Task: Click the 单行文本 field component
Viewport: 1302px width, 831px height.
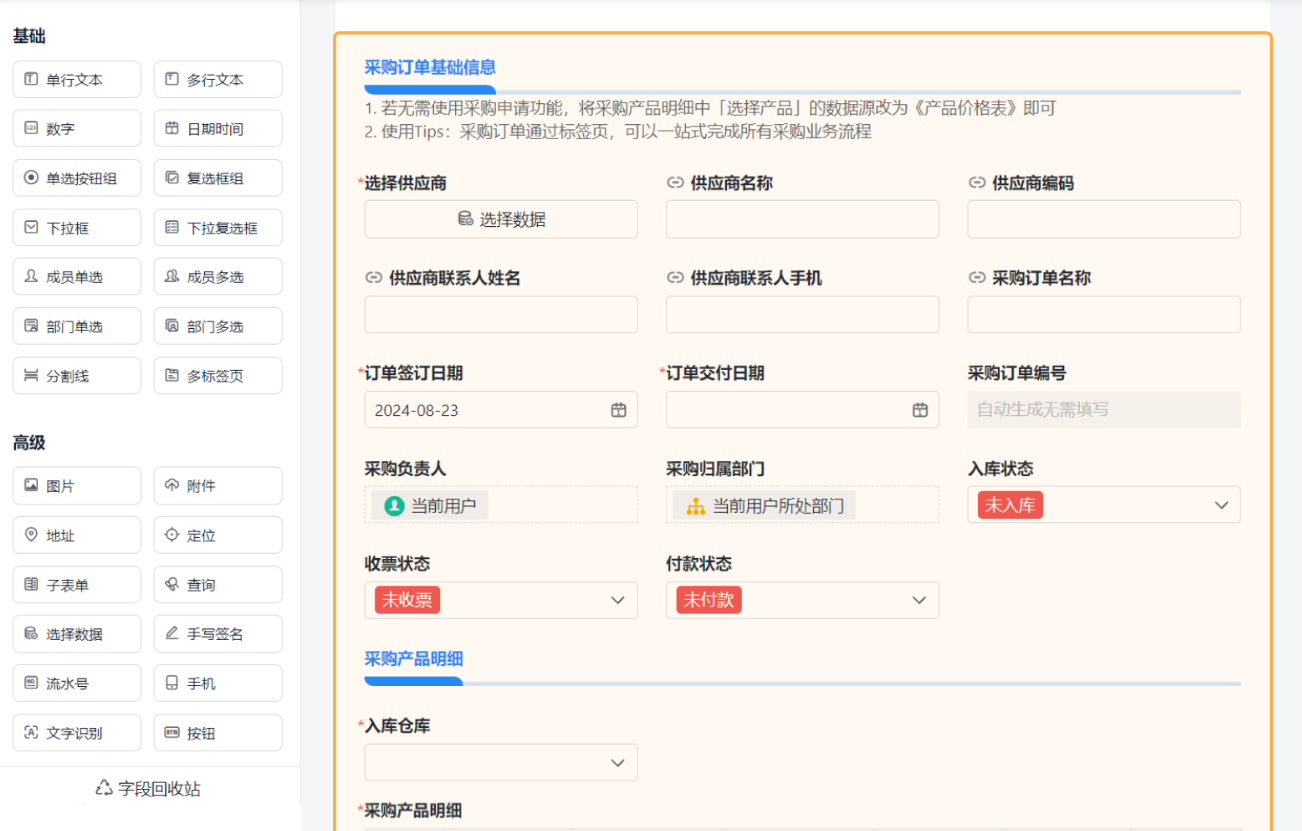Action: point(77,80)
